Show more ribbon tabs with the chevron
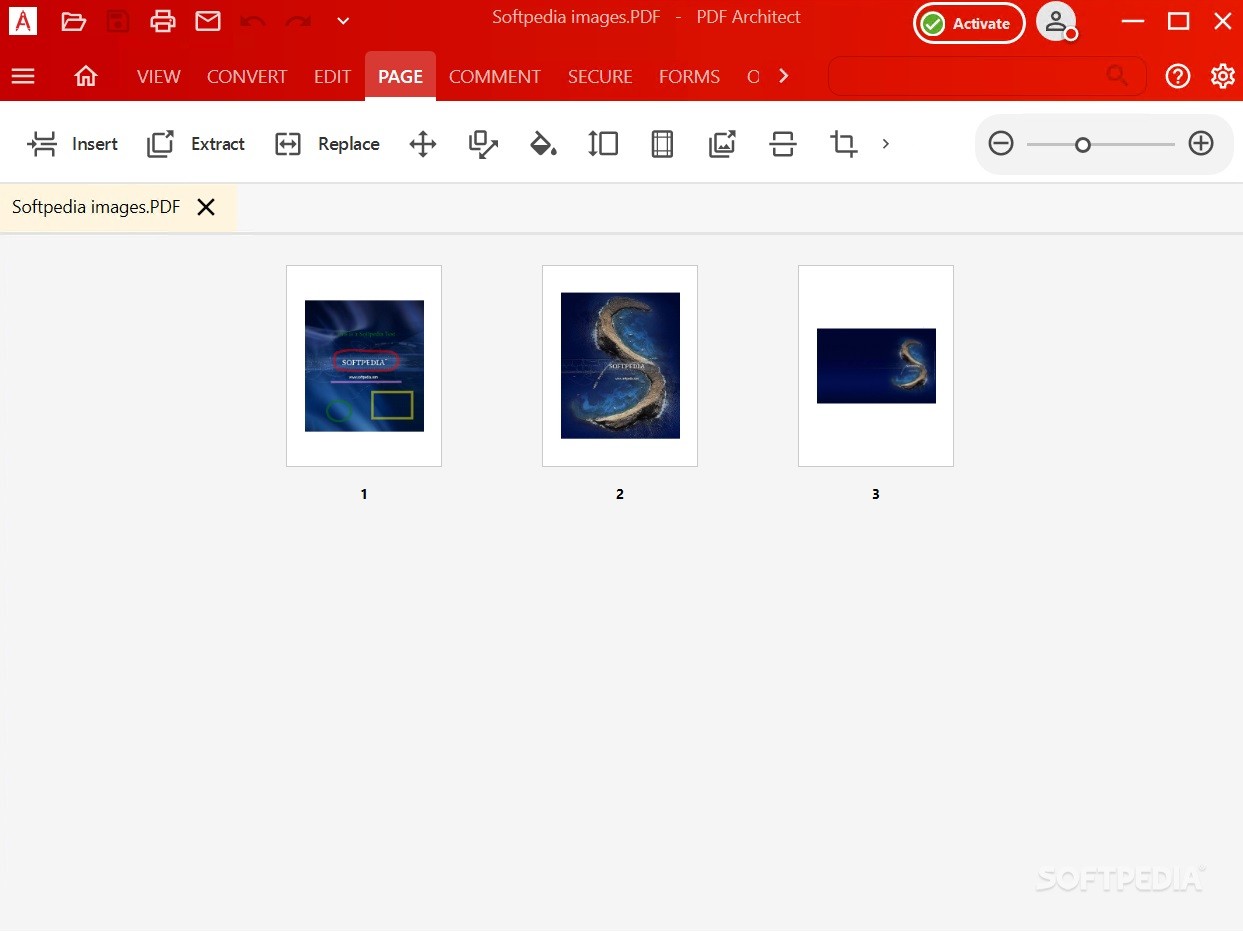 783,76
